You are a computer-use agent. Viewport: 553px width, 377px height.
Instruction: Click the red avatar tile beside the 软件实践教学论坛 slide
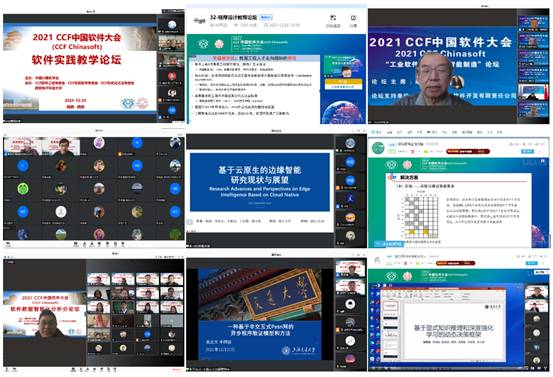pyautogui.click(x=171, y=76)
